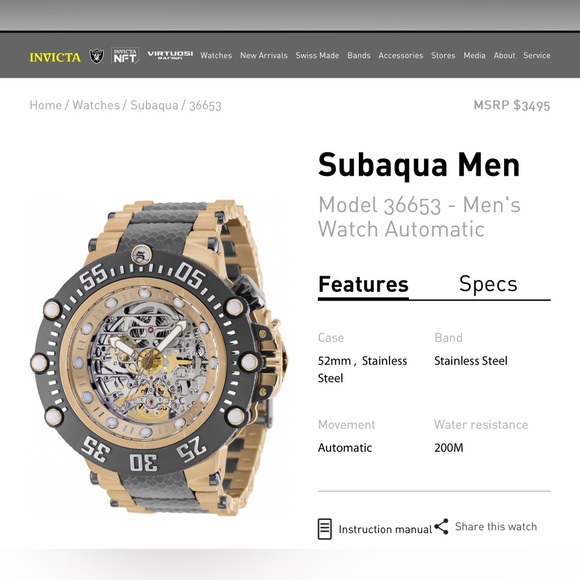The image size is (580, 580).
Task: Open the Accessories menu
Action: (x=401, y=55)
